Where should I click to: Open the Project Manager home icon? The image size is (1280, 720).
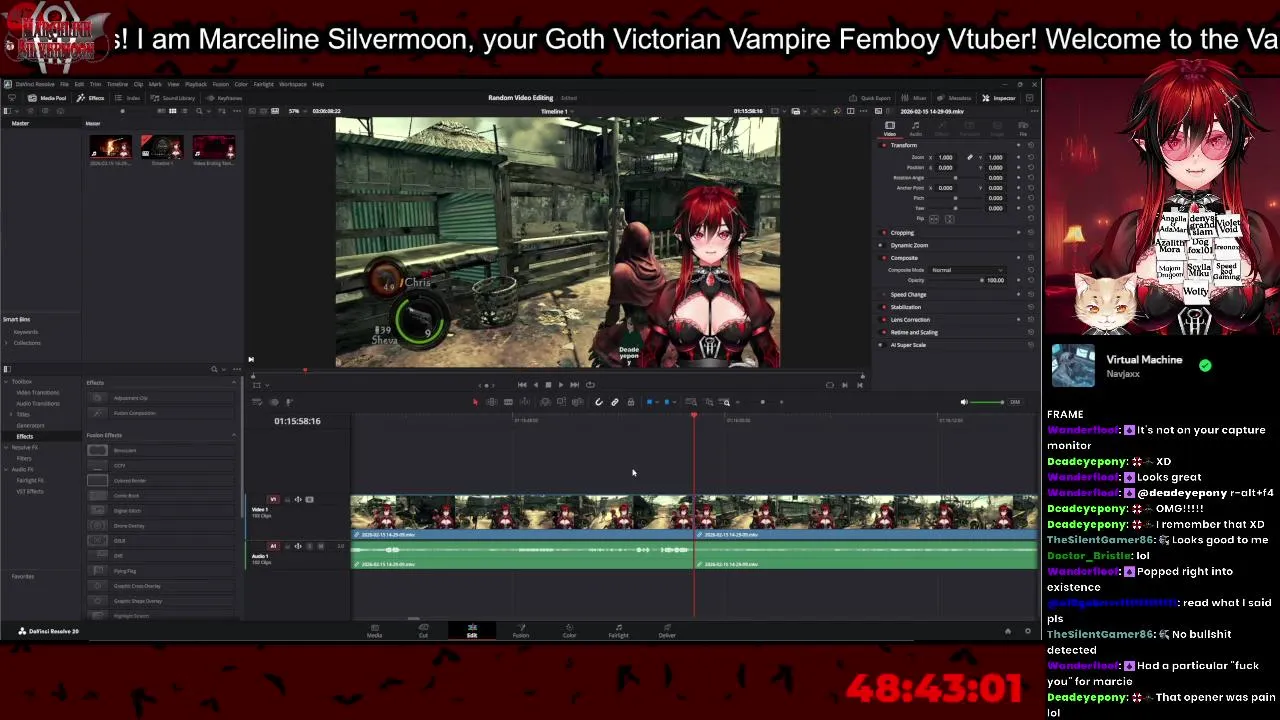pos(1007,631)
